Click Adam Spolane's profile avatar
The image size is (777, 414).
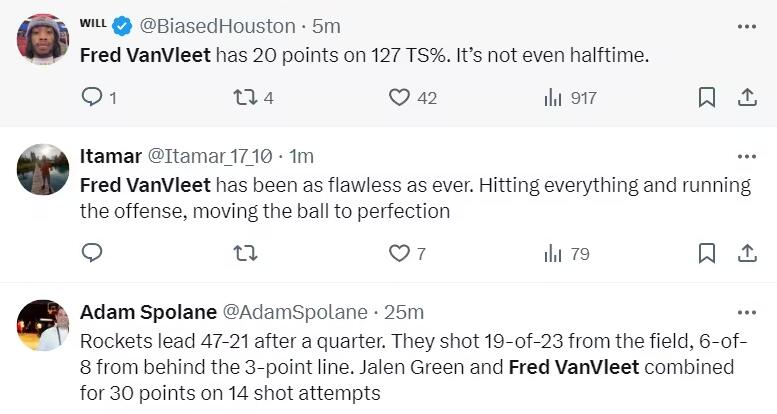(43, 325)
